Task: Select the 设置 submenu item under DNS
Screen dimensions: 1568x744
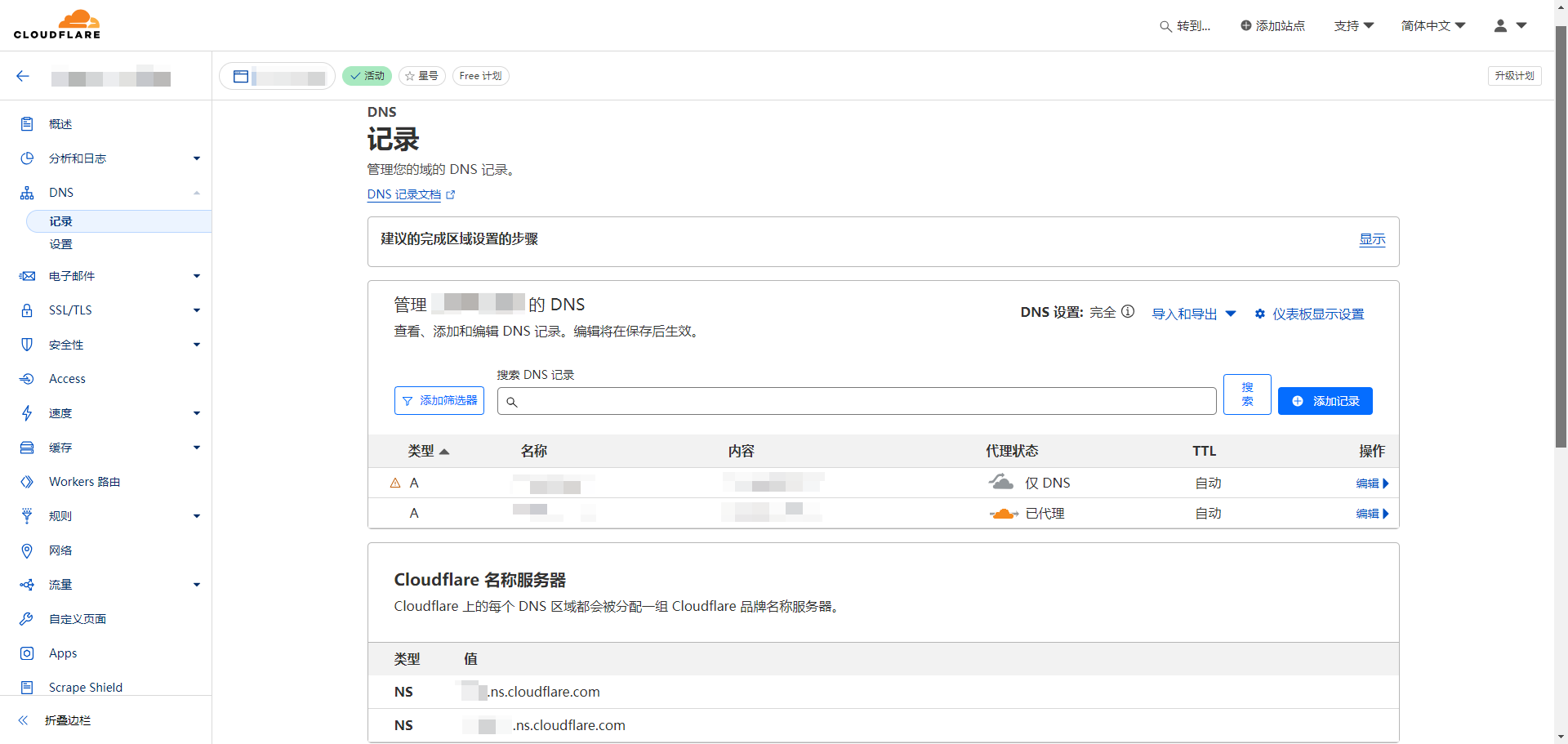Action: pyautogui.click(x=60, y=244)
